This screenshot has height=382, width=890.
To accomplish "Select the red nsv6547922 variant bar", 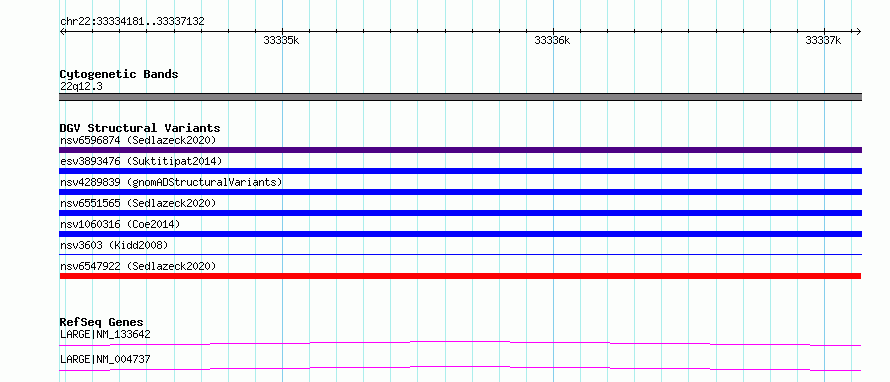I will tap(460, 276).
